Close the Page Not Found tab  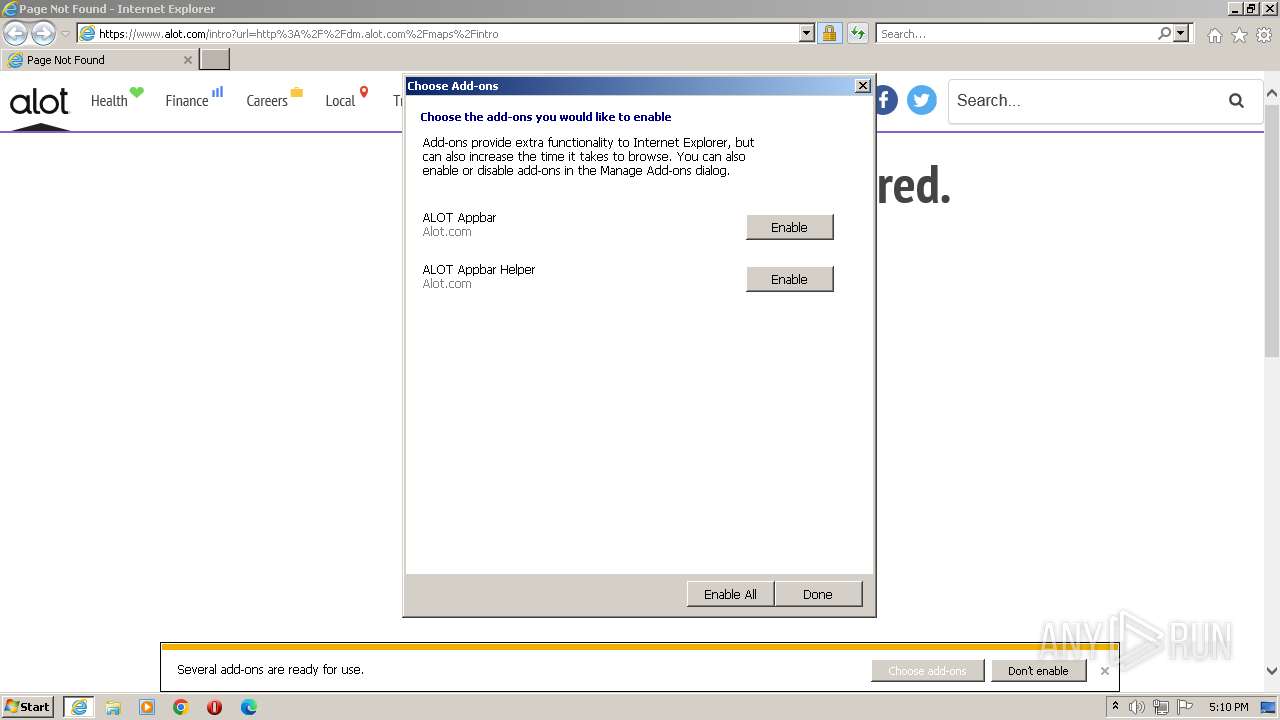pyautogui.click(x=187, y=60)
